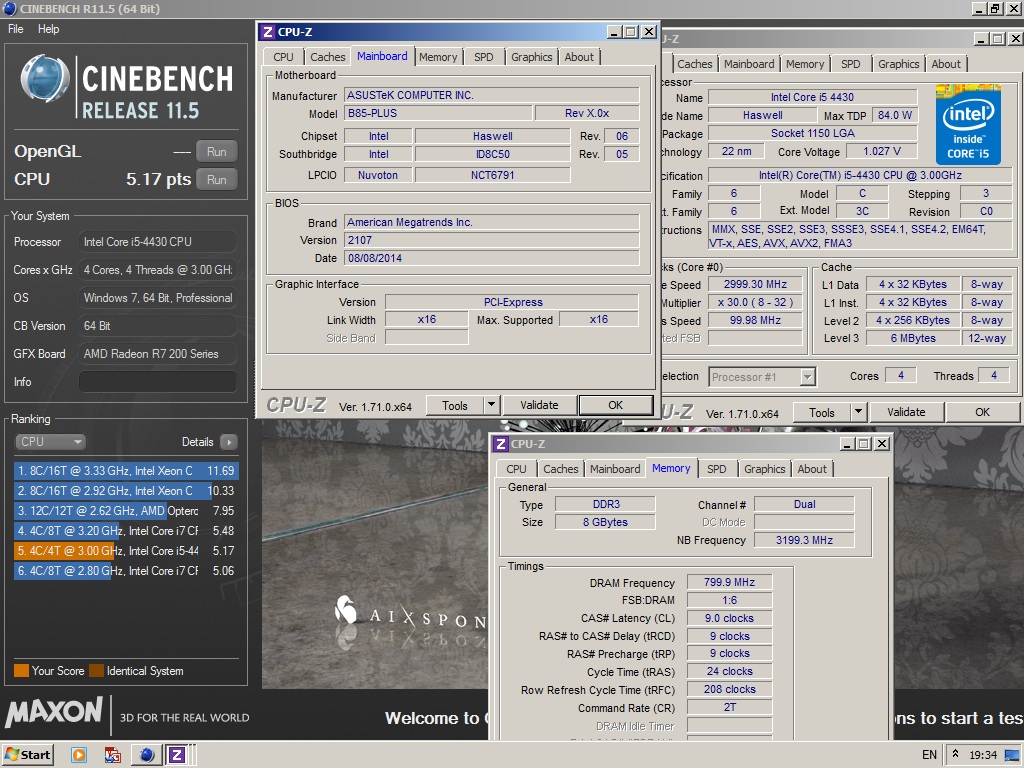This screenshot has width=1024, height=768.
Task: Select ranking row 6 Core i7 5.06
Action: [126, 571]
